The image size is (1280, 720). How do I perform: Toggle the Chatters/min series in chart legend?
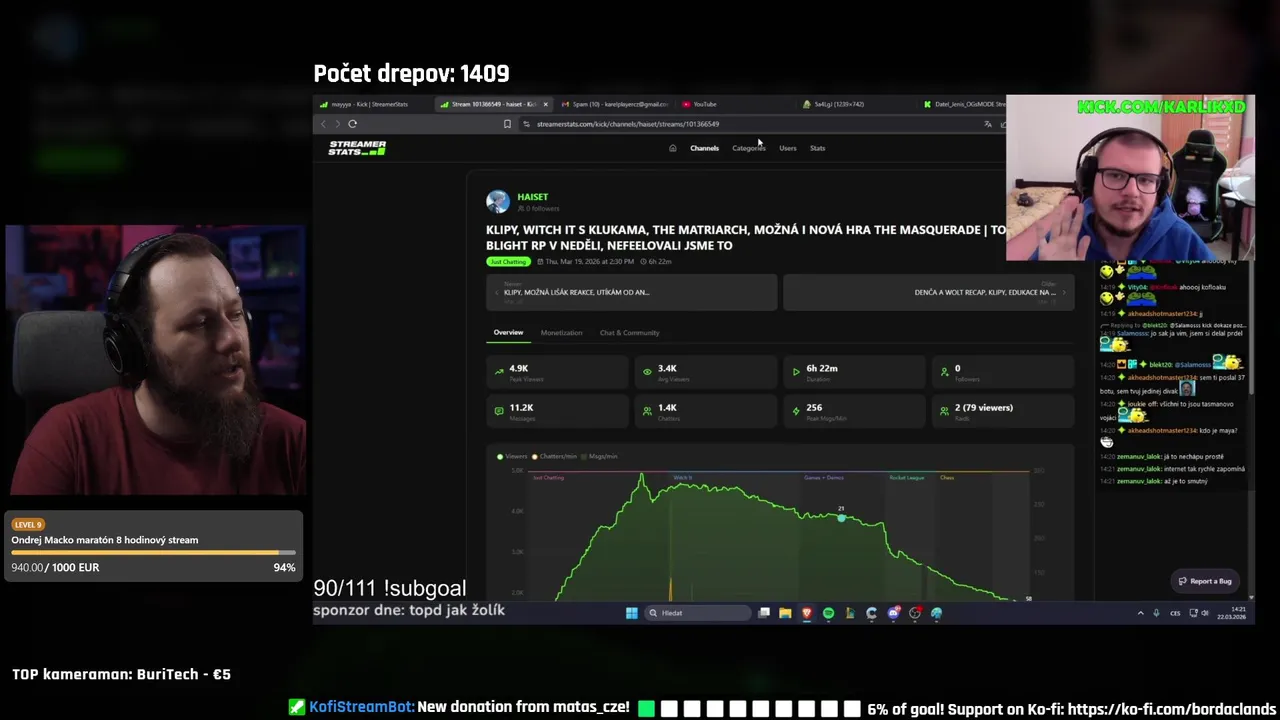555,456
